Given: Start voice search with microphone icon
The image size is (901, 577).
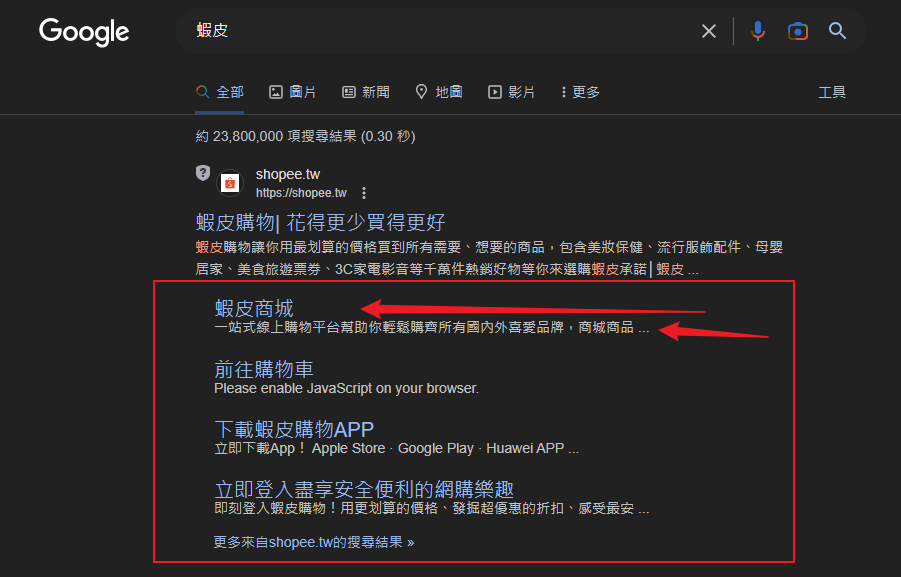Looking at the screenshot, I should point(758,31).
